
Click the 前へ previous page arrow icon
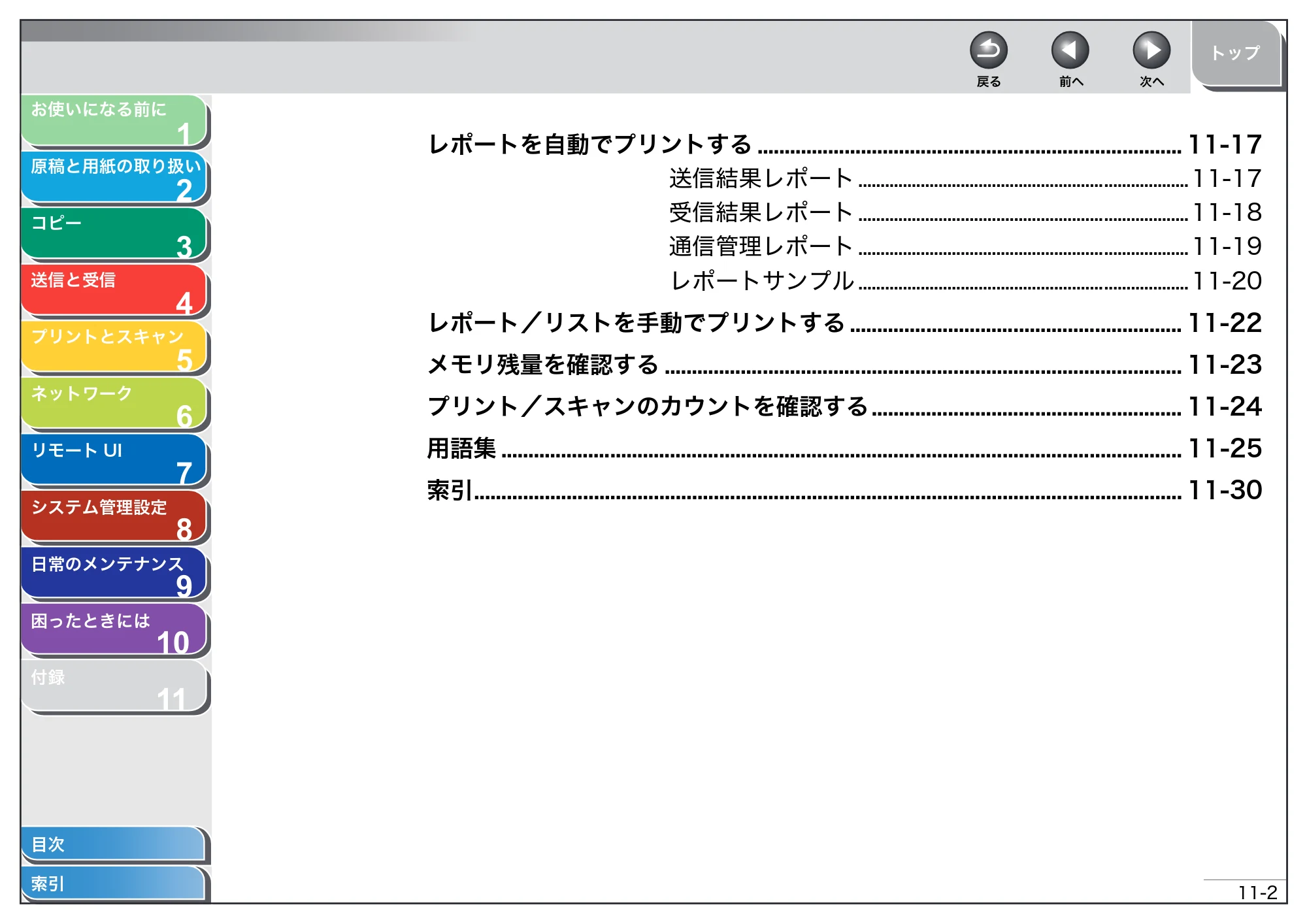[1070, 50]
